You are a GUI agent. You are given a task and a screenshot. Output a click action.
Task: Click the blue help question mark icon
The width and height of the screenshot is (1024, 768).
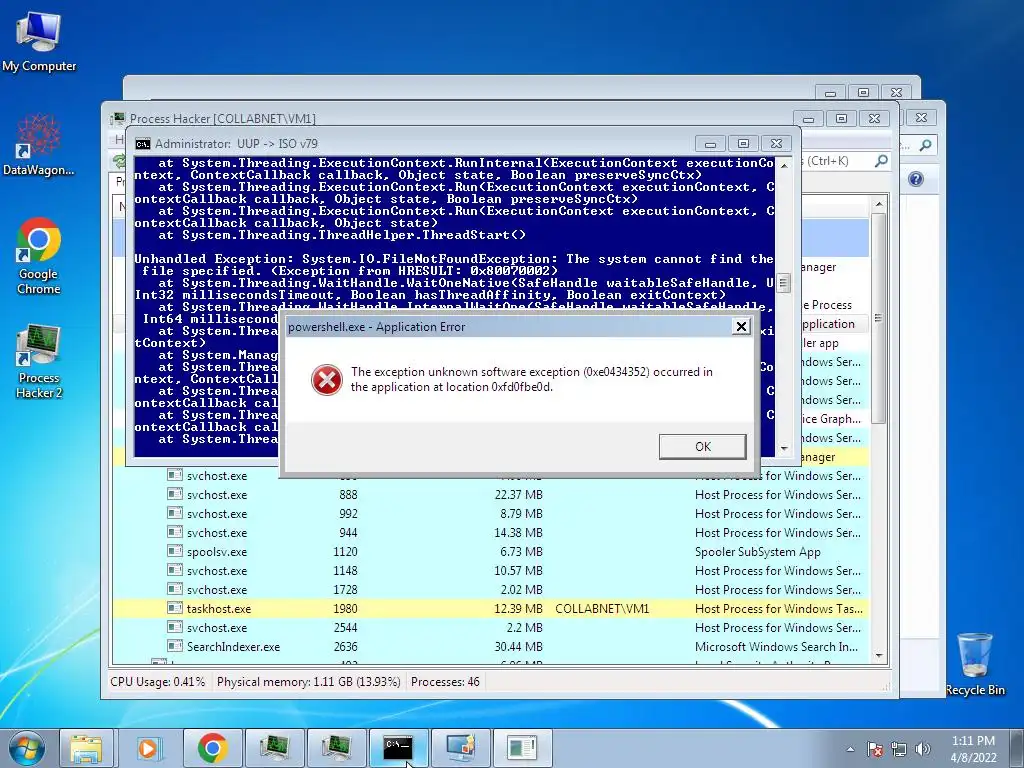click(916, 179)
